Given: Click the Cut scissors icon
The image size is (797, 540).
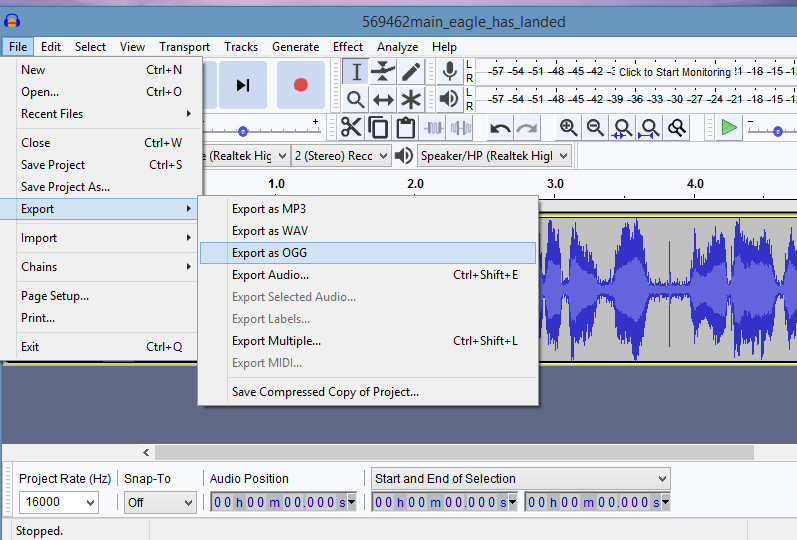Looking at the screenshot, I should coord(351,128).
